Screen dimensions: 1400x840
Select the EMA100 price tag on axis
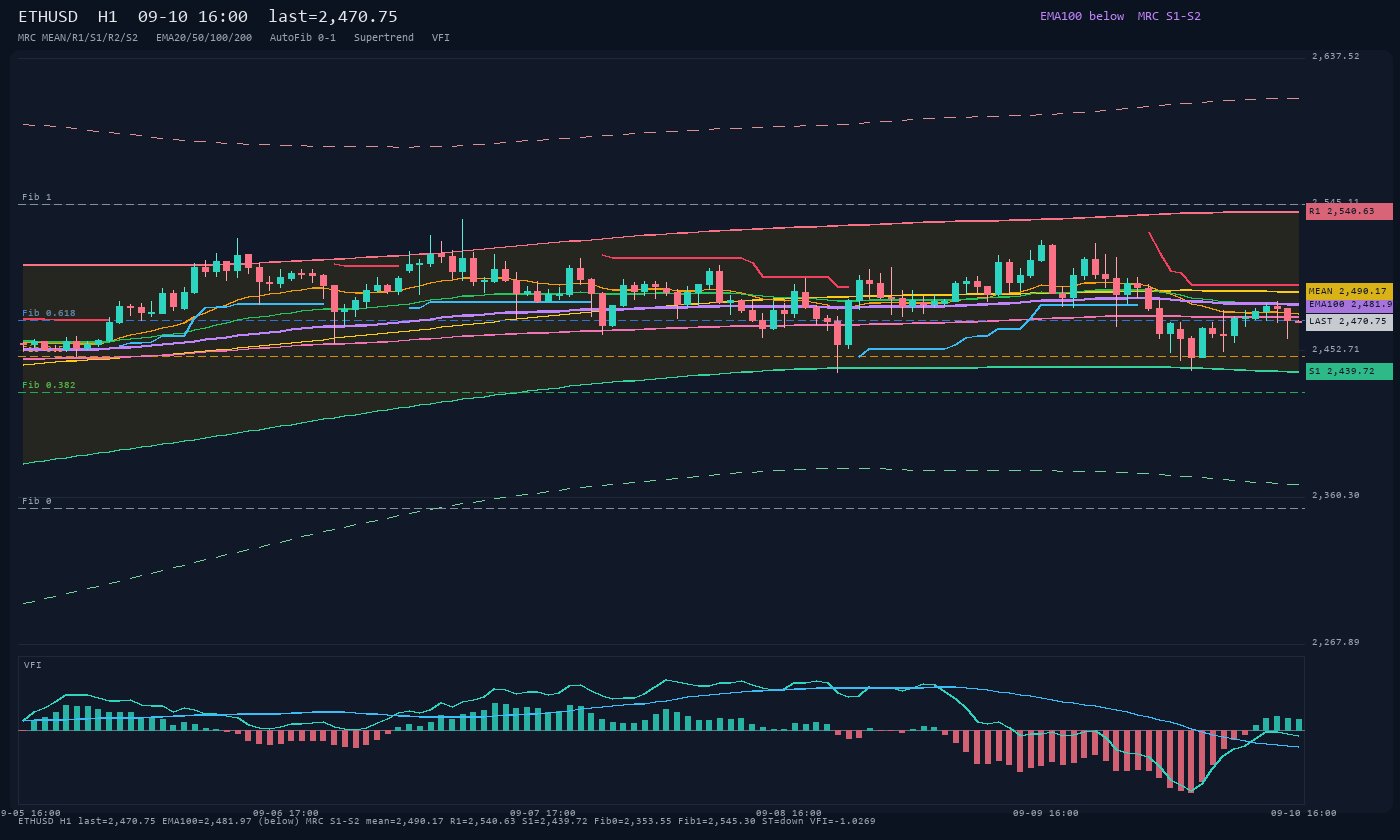(x=1349, y=304)
